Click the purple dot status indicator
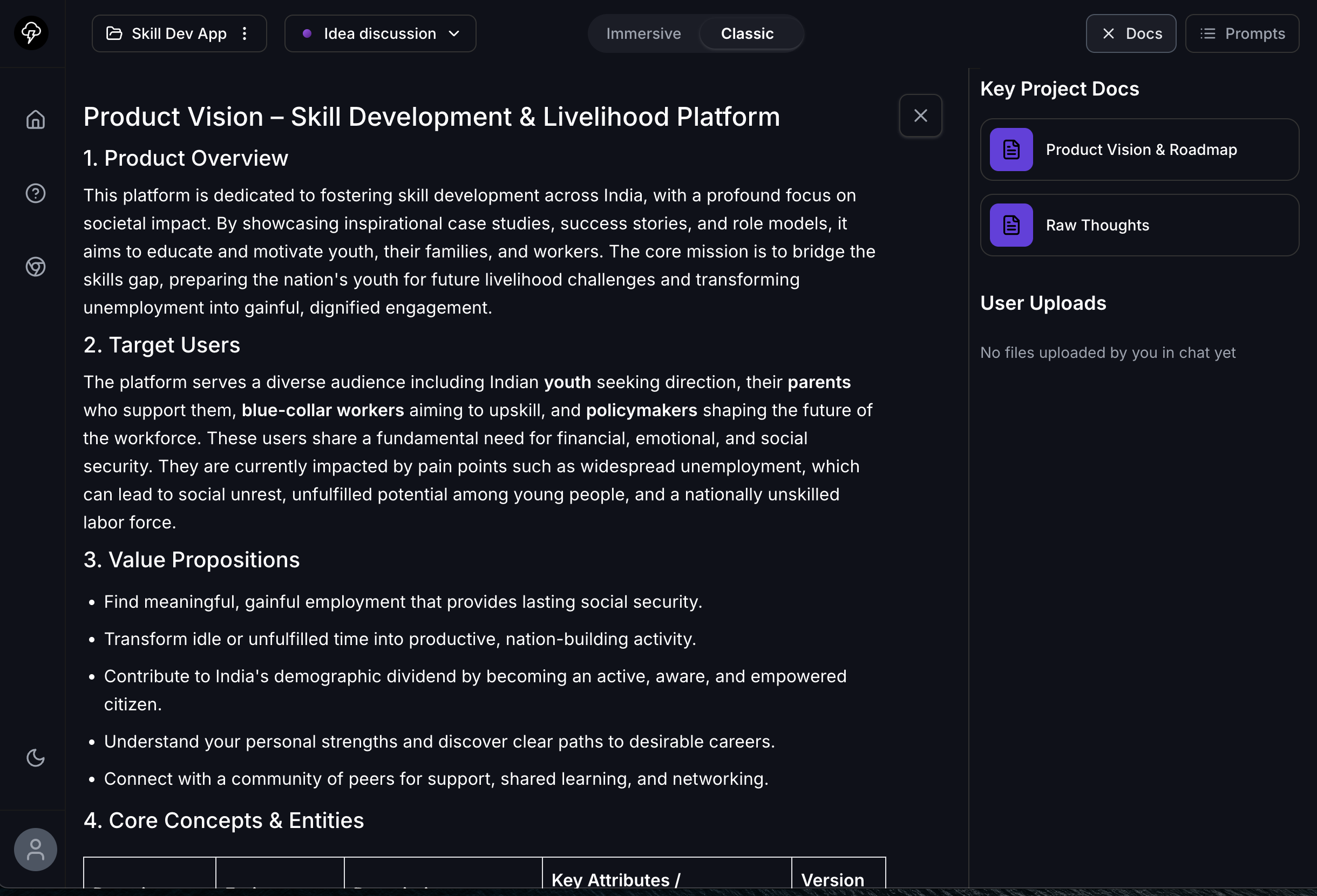Viewport: 1317px width, 896px height. click(307, 33)
